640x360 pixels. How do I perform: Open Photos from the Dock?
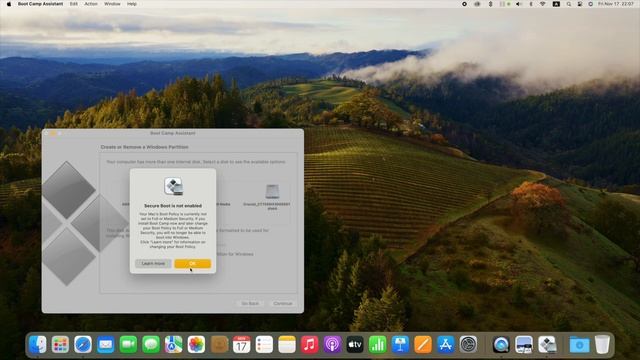click(x=196, y=345)
